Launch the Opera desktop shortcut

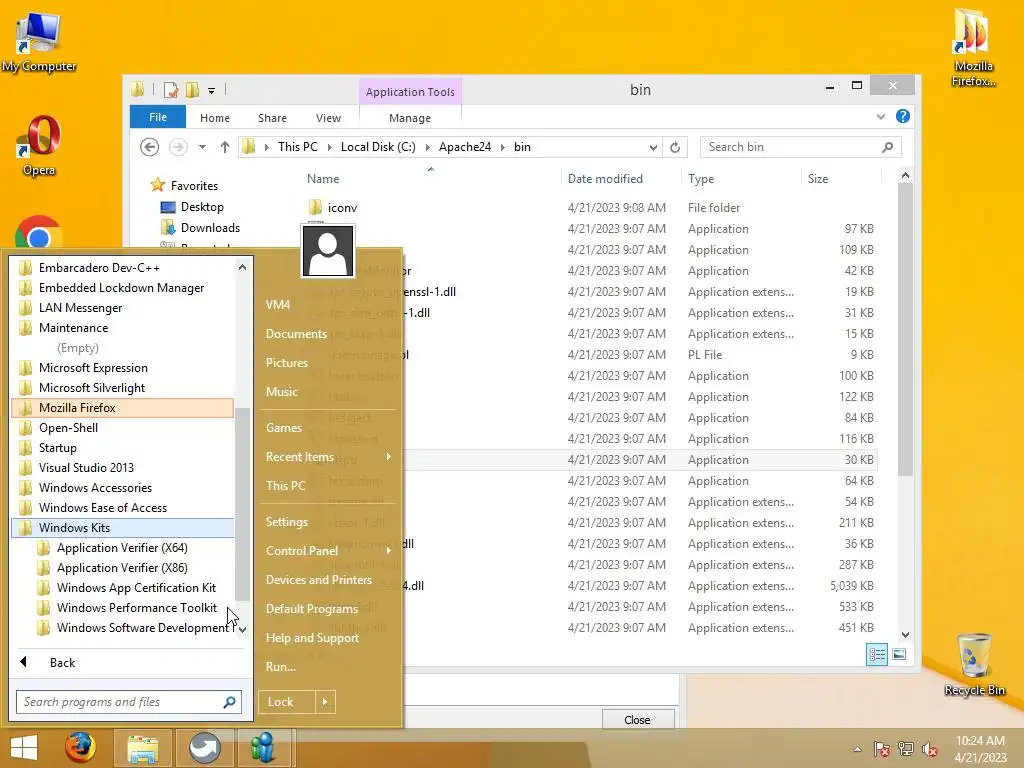click(x=39, y=145)
